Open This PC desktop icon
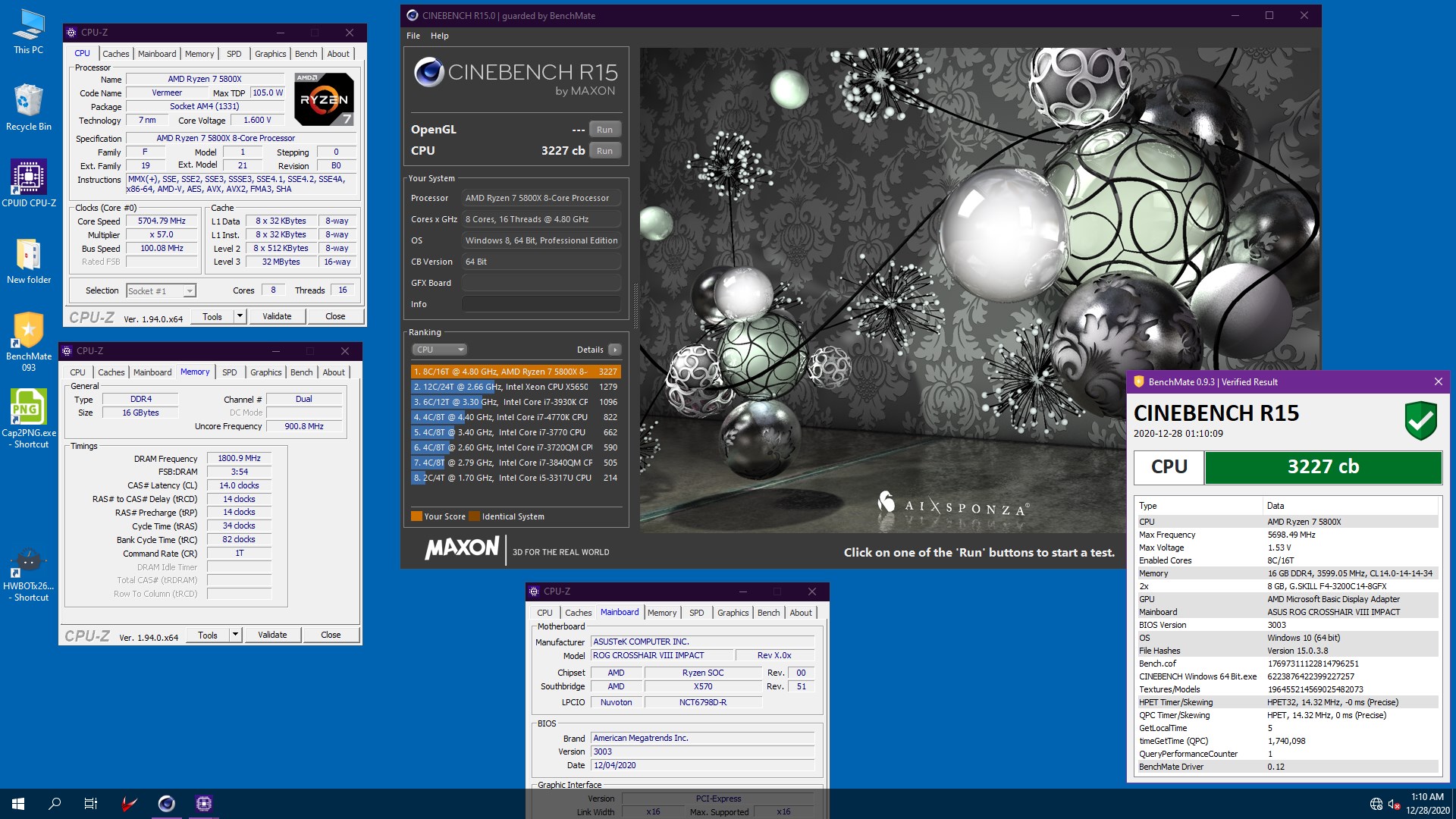Screen dimensions: 1456x819 (29, 33)
